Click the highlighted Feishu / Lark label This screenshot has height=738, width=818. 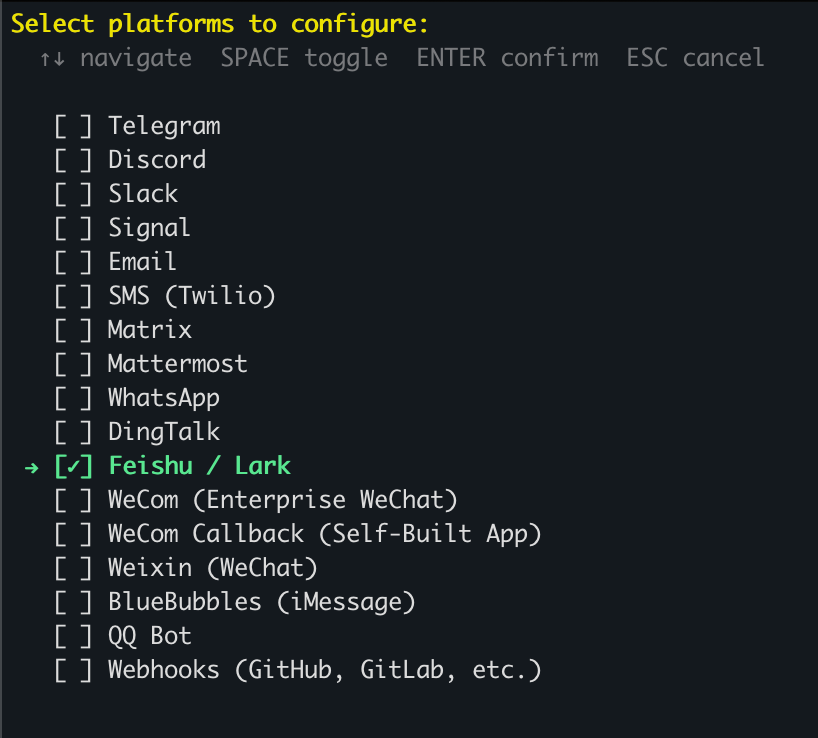coord(199,466)
